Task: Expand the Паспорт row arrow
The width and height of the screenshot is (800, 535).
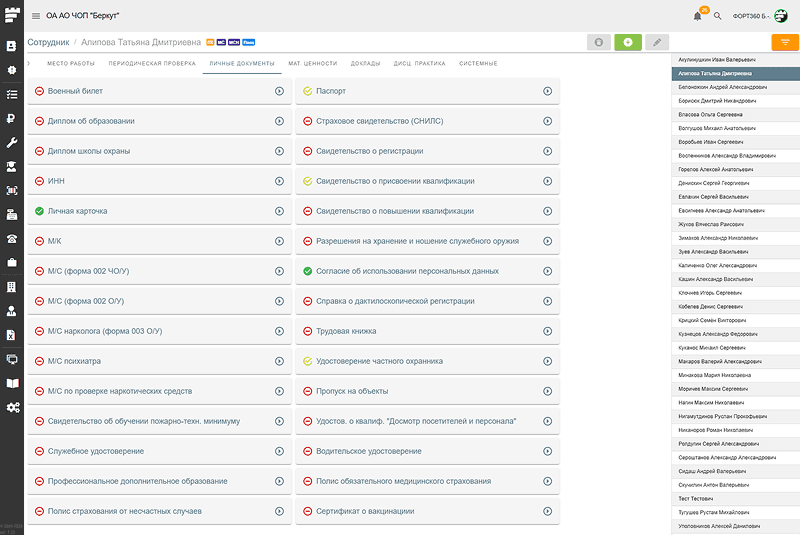Action: [548, 91]
